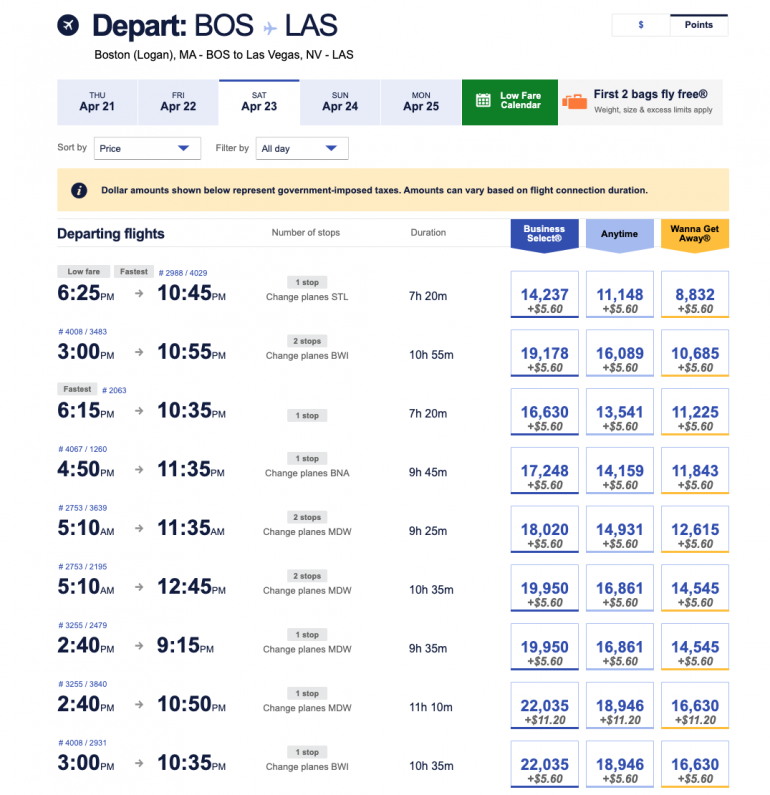Open flight # 2988 / 4029 details link

pyautogui.click(x=183, y=272)
